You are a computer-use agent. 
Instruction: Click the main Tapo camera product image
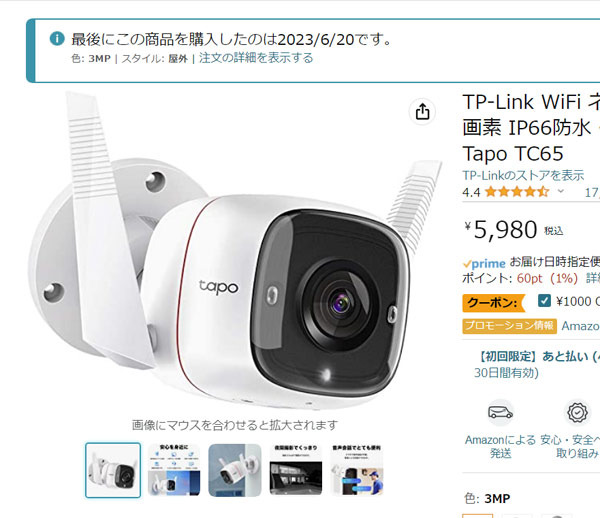(x=234, y=252)
